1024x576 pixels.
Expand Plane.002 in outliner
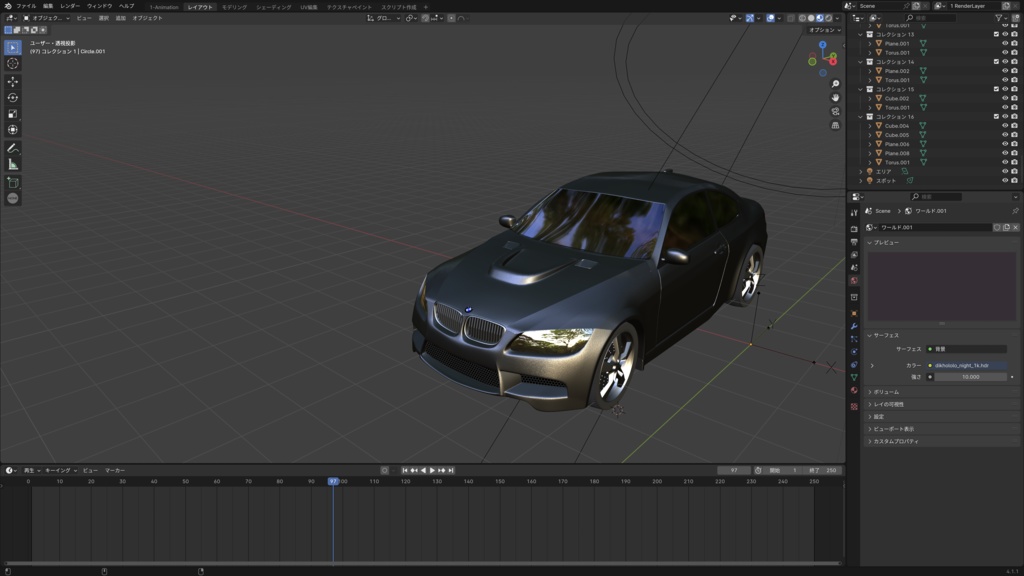[x=870, y=71]
